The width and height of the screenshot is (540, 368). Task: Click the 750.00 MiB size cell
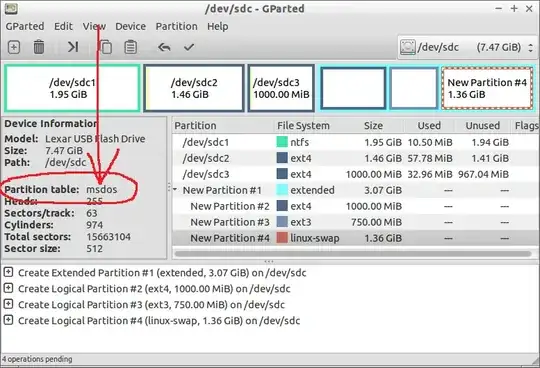pos(376,222)
